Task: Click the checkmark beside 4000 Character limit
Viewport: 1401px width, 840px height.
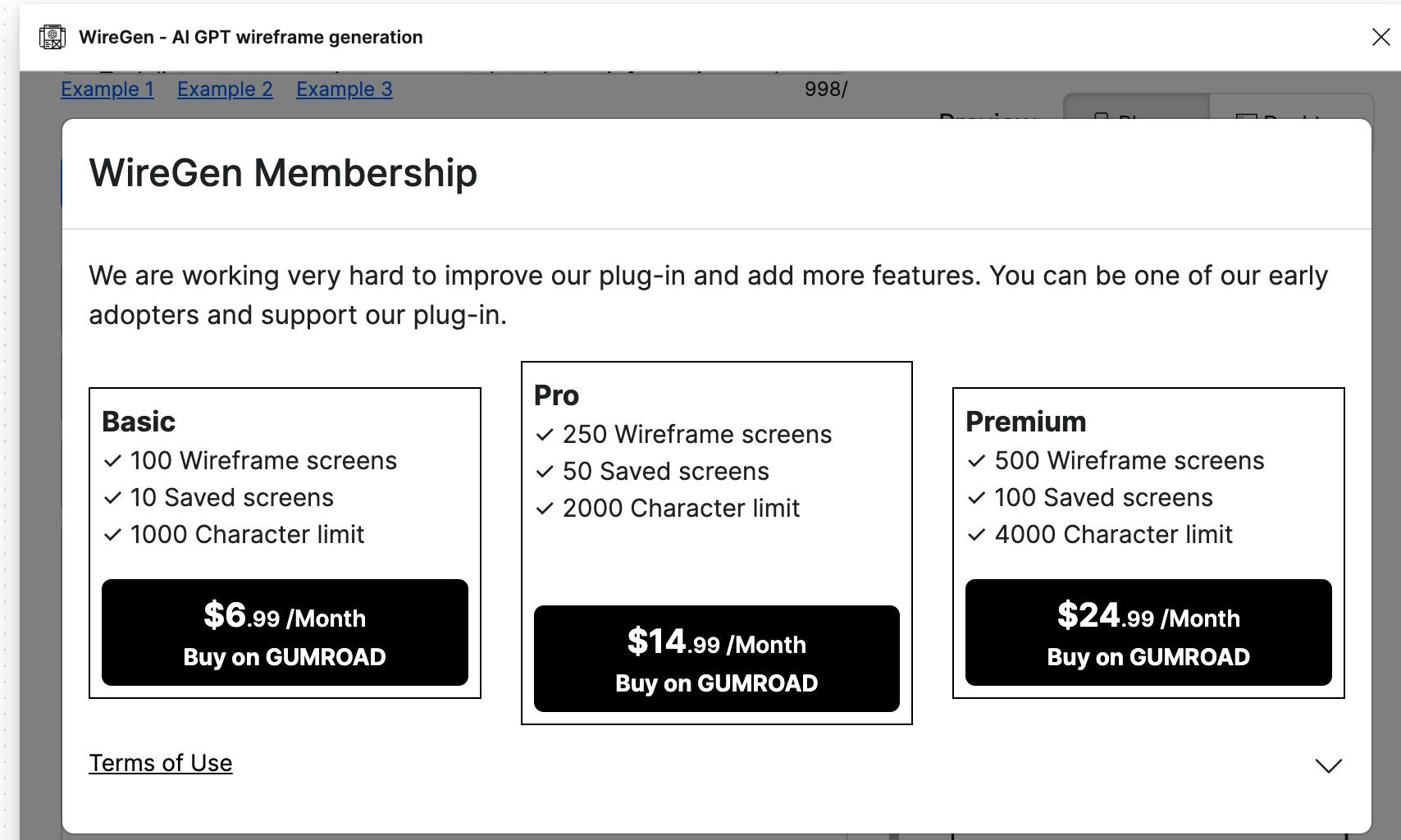Action: coord(976,535)
